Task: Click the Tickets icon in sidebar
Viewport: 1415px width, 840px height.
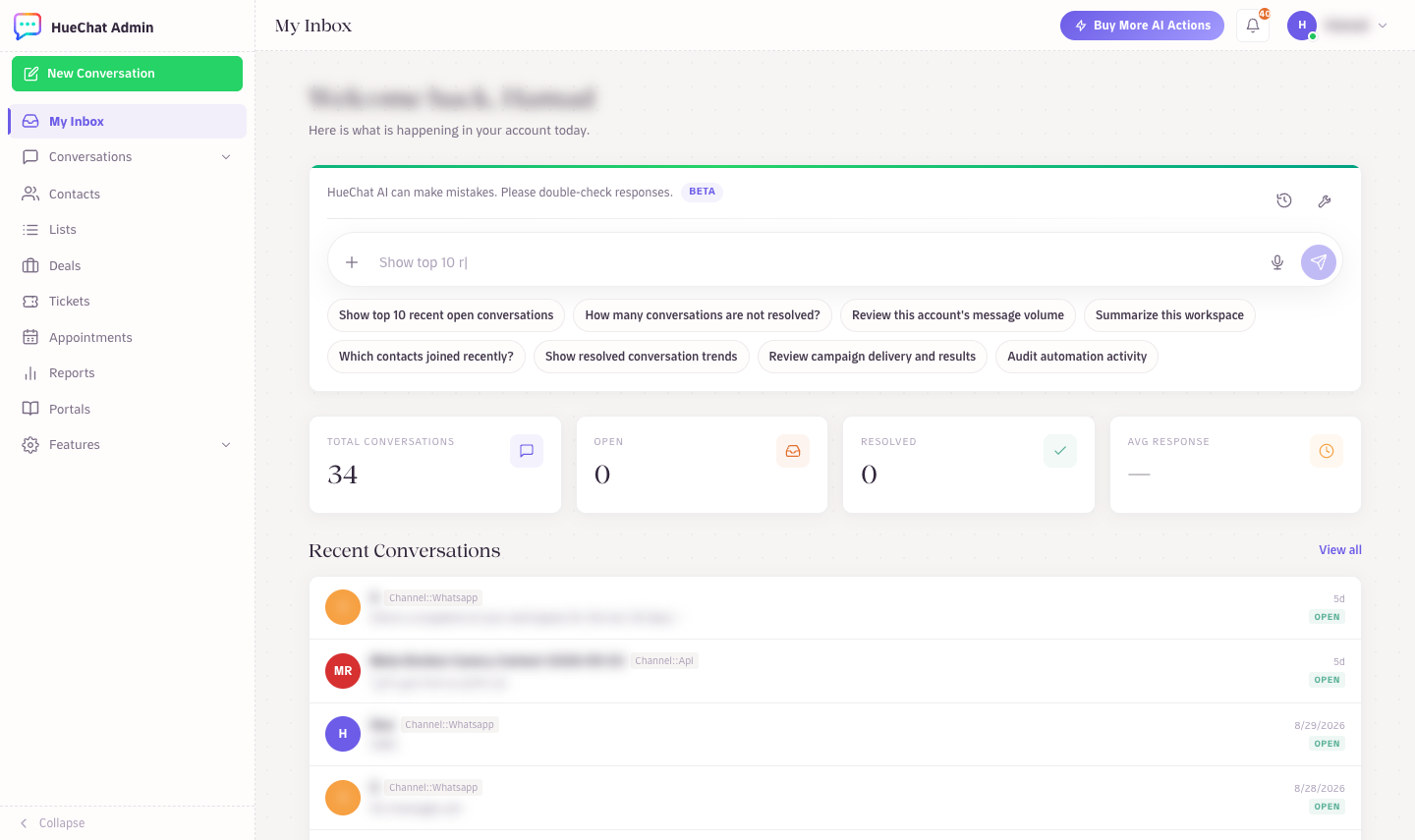Action: 30,302
